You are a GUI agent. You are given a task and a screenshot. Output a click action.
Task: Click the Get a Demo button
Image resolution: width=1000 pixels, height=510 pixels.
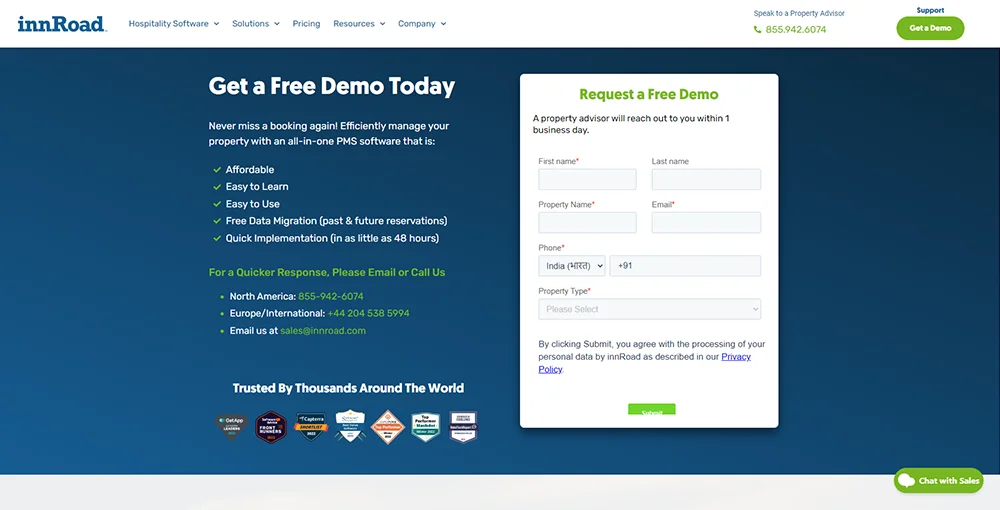930,28
